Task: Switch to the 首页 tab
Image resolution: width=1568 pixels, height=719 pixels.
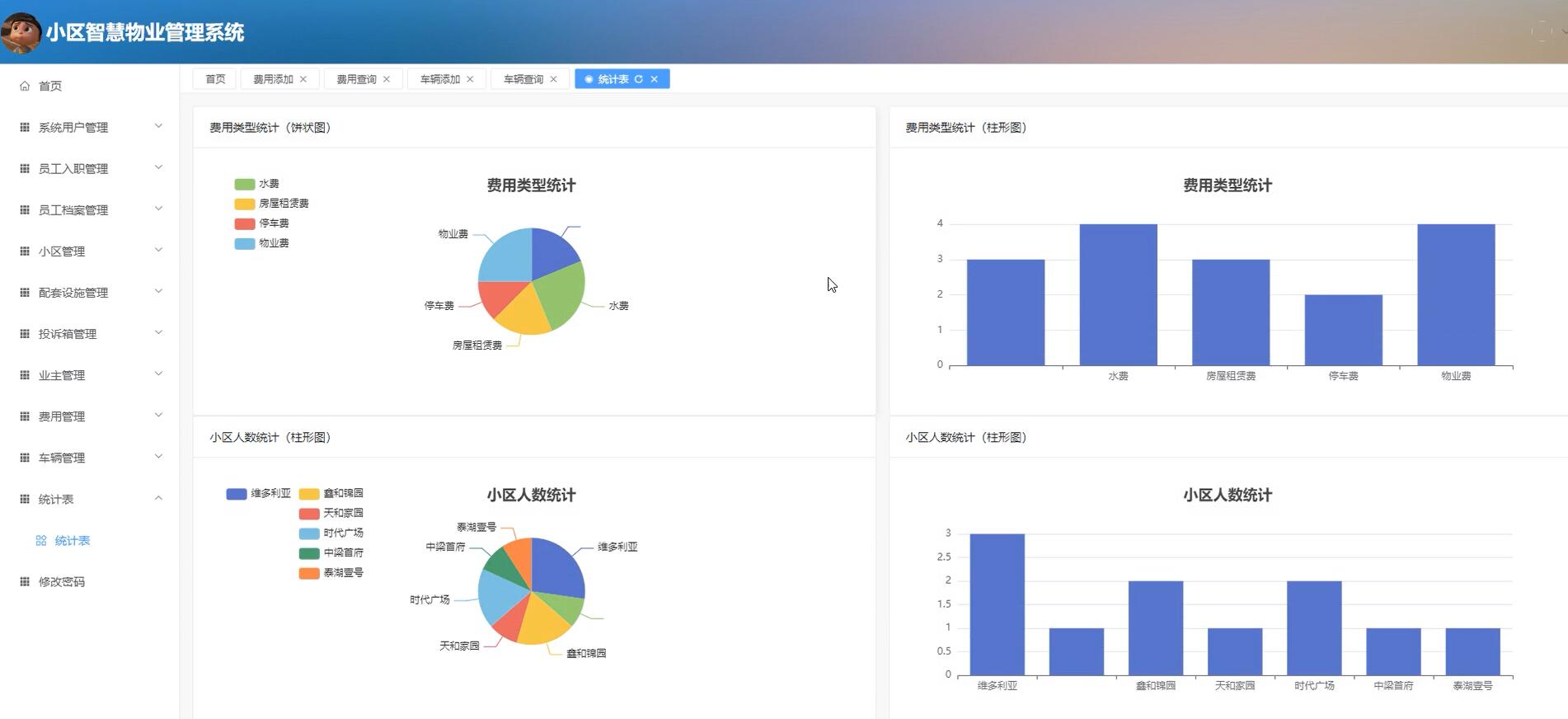Action: pos(215,79)
